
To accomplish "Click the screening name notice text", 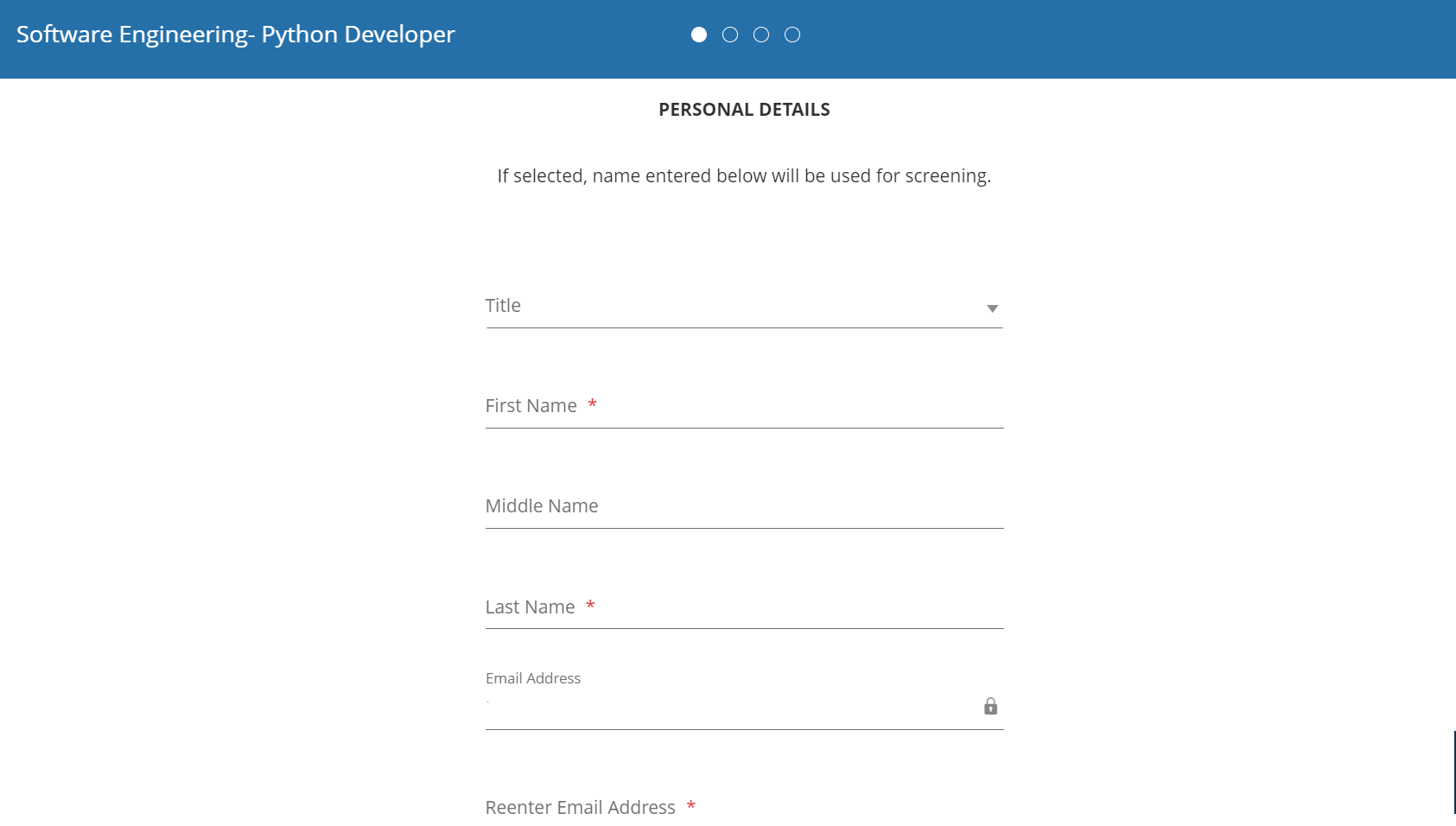I will (x=744, y=176).
